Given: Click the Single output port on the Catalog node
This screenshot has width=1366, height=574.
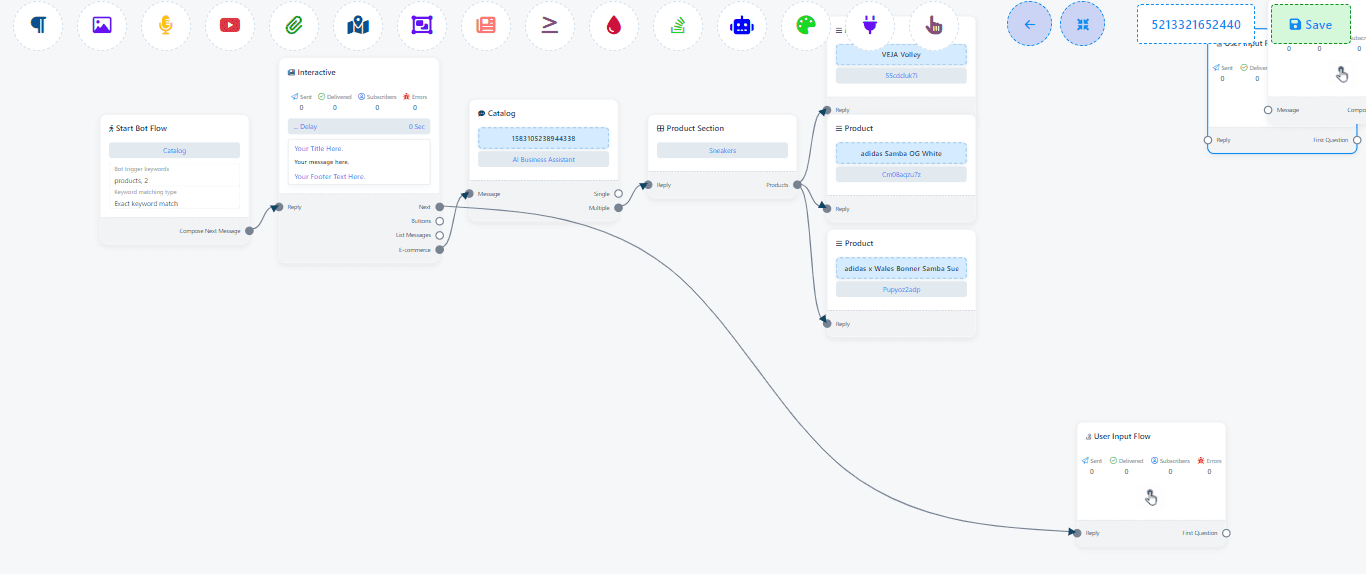Looking at the screenshot, I should [618, 194].
